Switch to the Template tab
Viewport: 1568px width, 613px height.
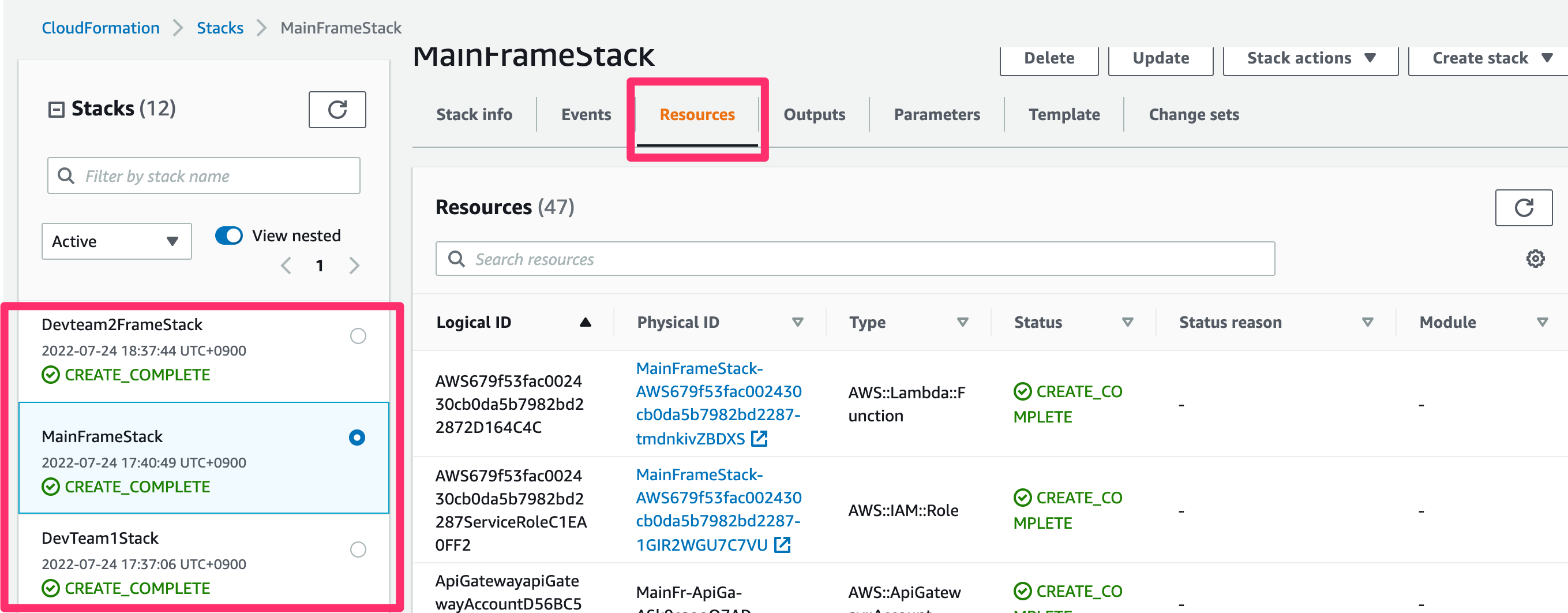(1064, 114)
